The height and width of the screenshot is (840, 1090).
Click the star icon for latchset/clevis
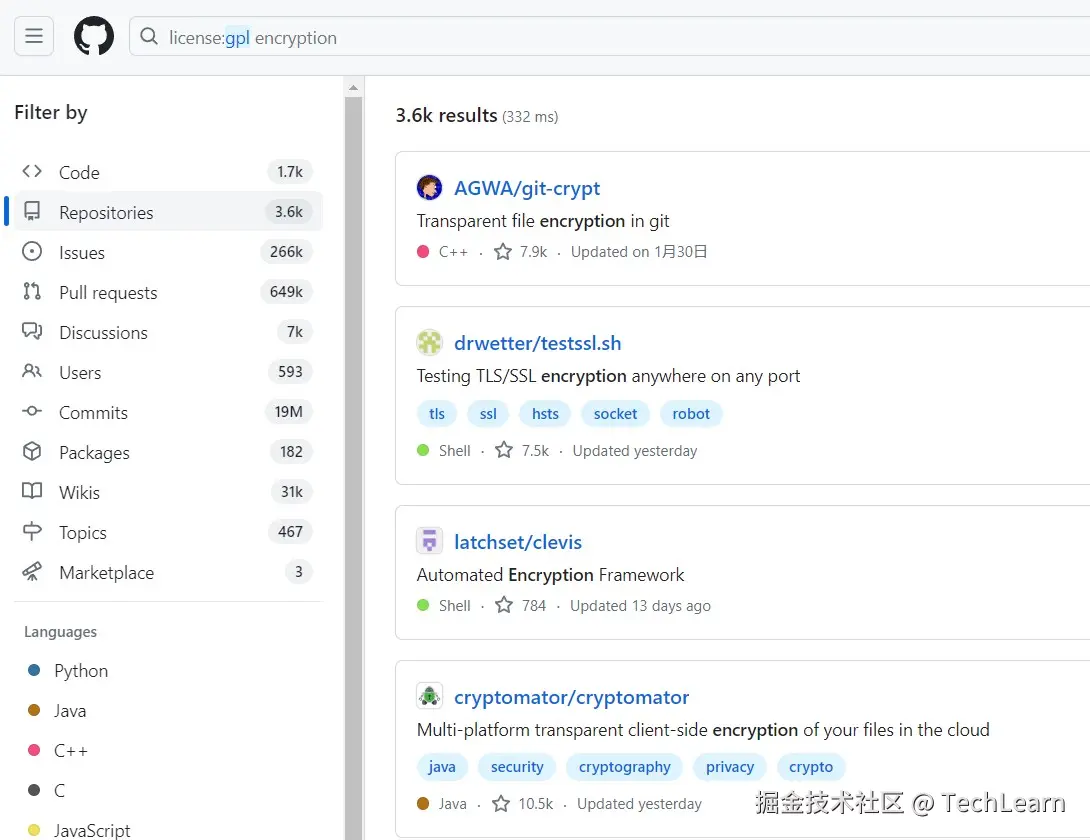(504, 605)
